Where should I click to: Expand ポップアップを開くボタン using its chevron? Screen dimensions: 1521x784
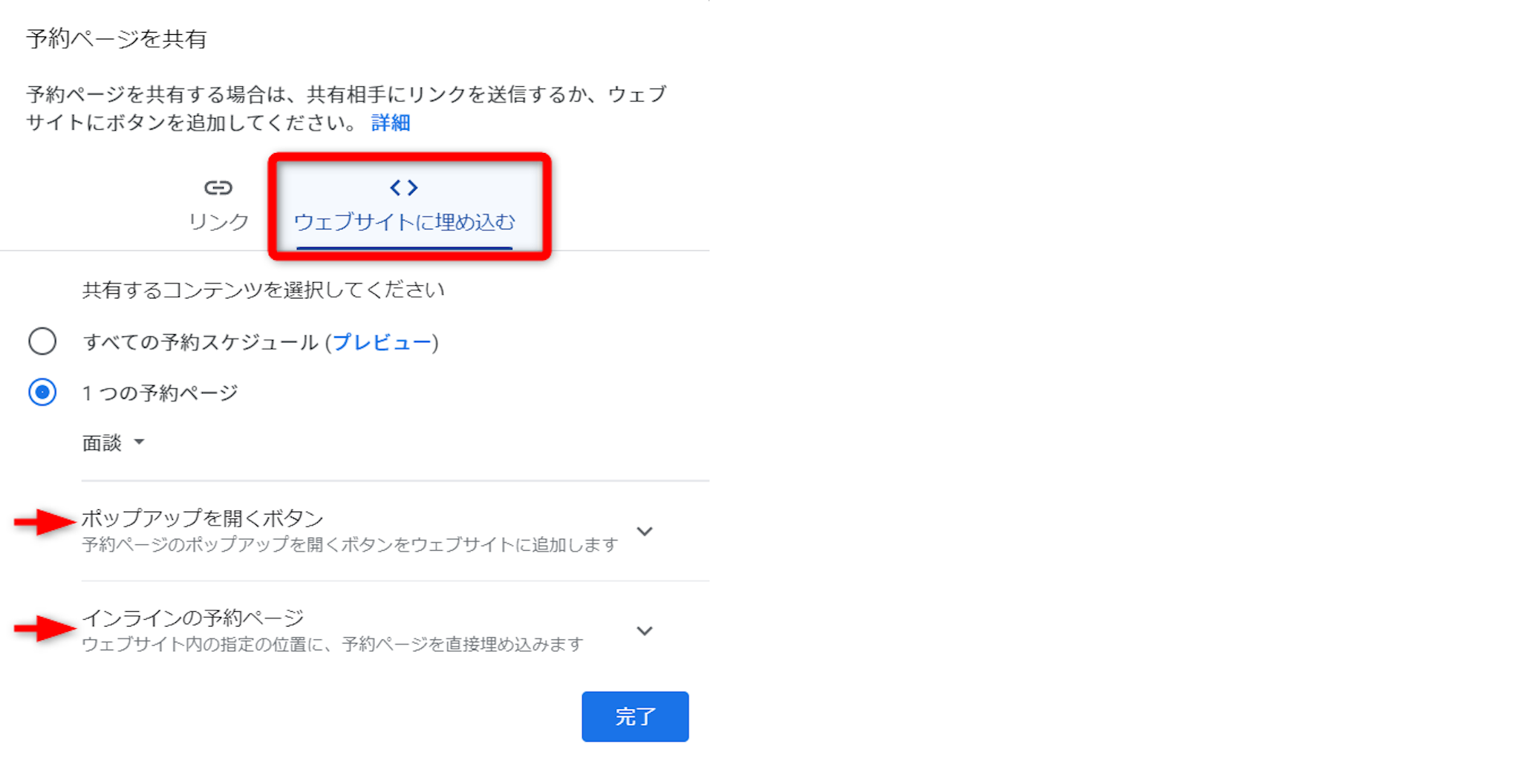[645, 532]
